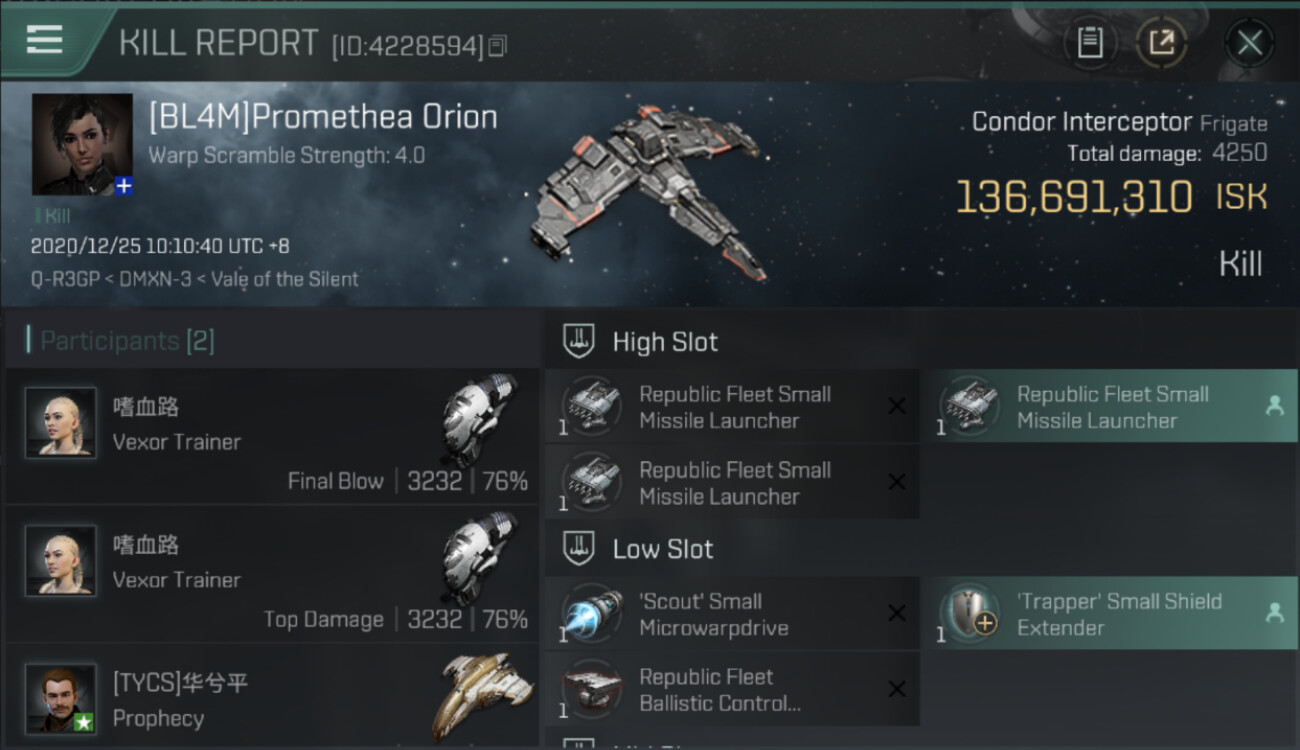Copy the kill report ID
The width and height of the screenshot is (1300, 750).
click(497, 45)
